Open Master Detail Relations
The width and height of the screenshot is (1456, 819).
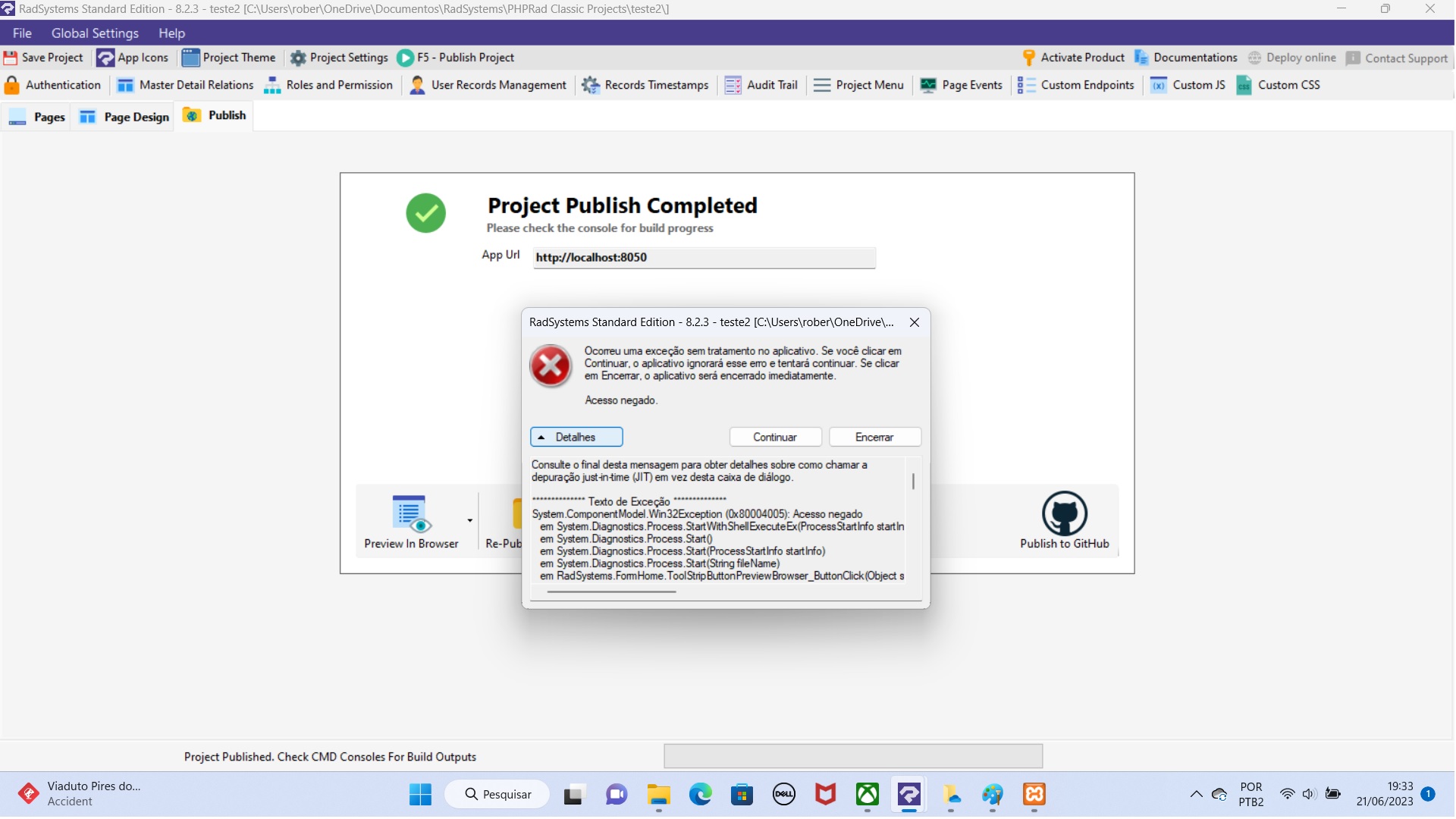point(186,85)
